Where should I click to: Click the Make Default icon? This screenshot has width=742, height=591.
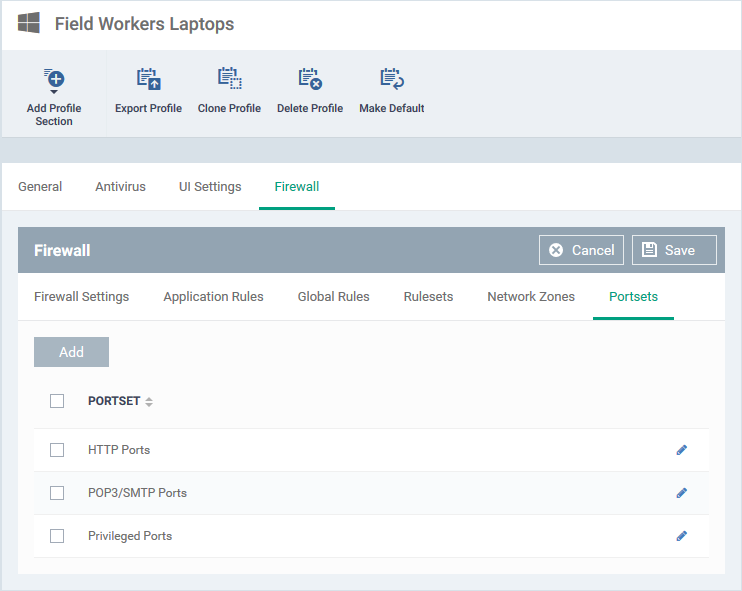pos(392,79)
